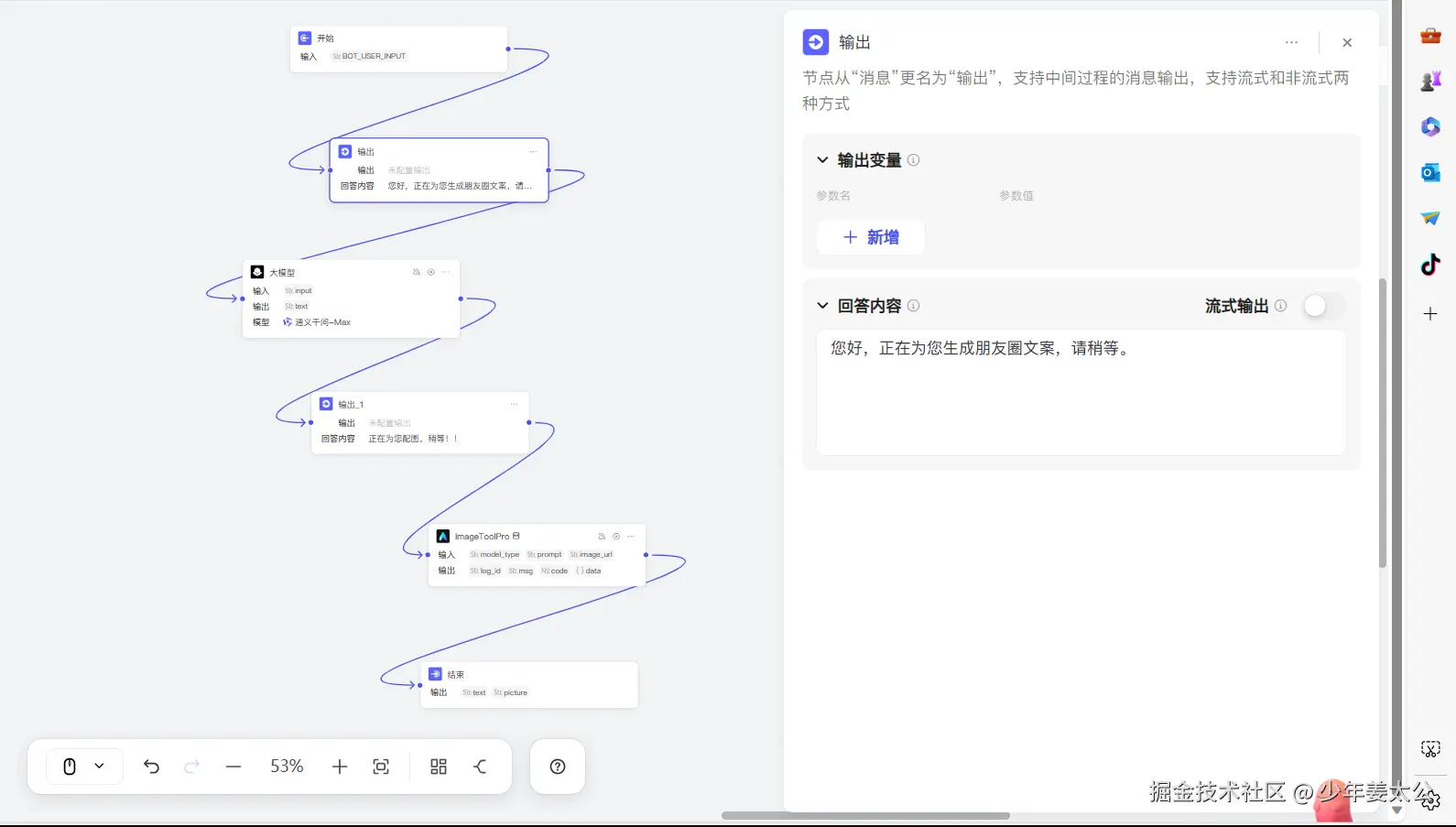Click the horizontal scrollbar at the bottom
The width and height of the screenshot is (1456, 827).
click(x=865, y=815)
